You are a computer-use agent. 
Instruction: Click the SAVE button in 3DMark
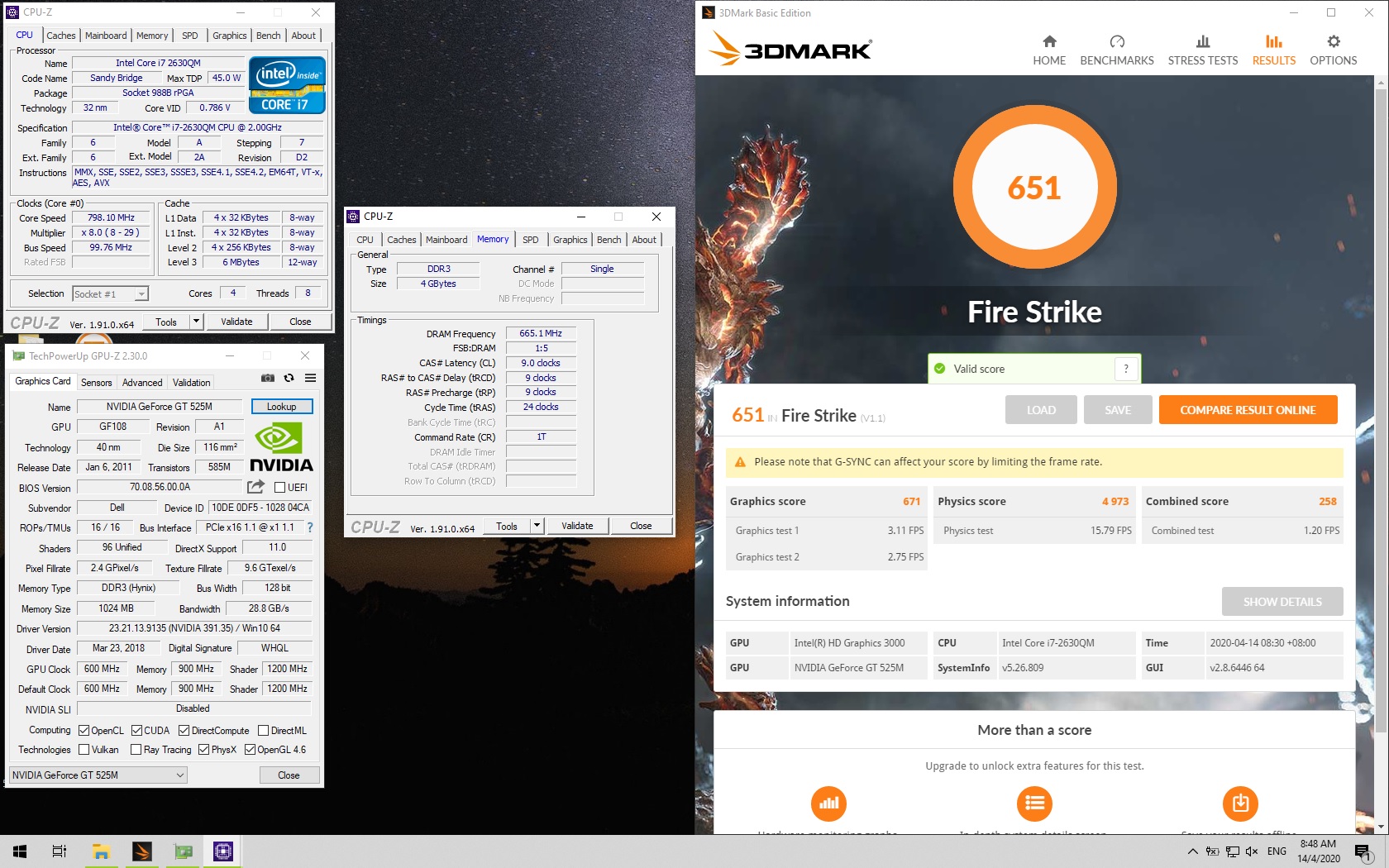[1118, 410]
